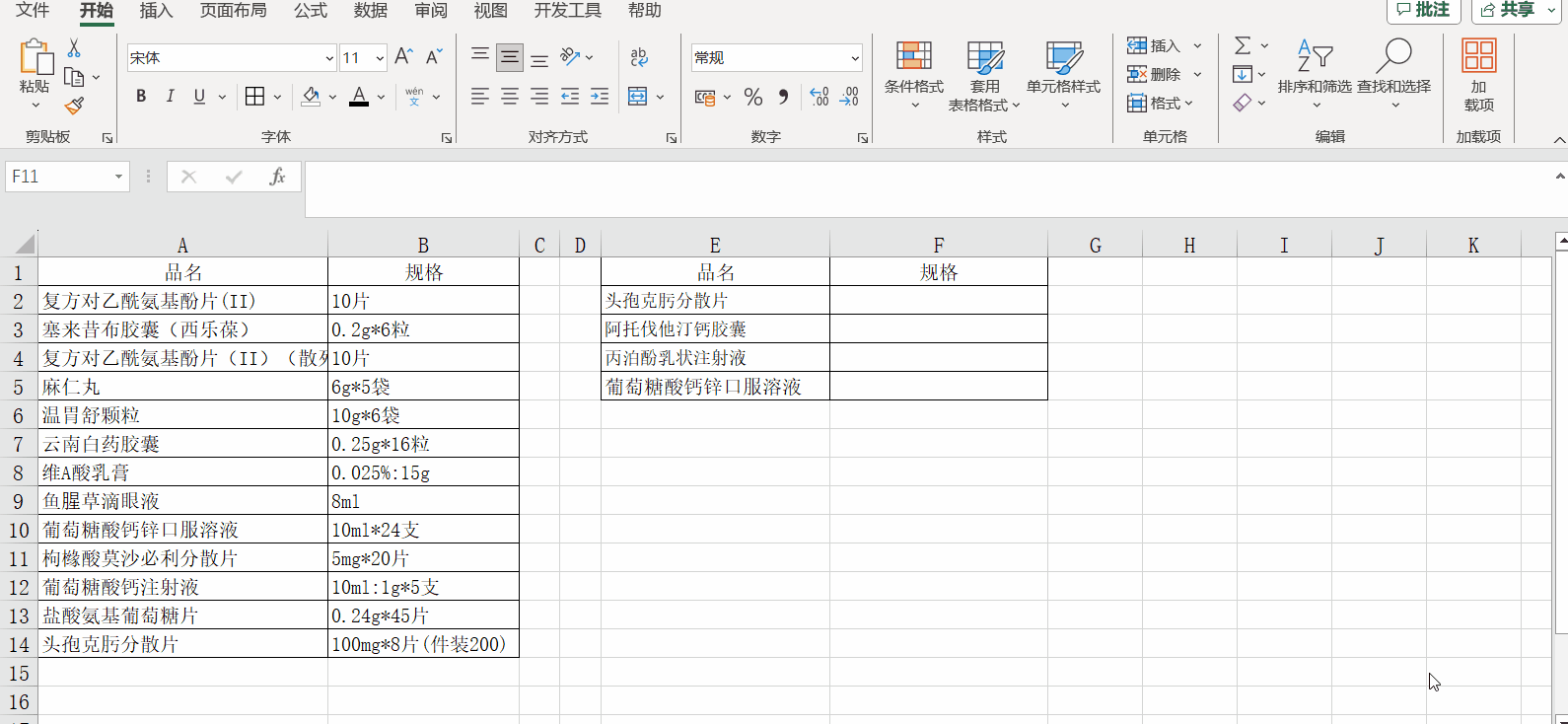Click the Fill down icon
Screen dimensions: 1568x724
coord(1243,74)
